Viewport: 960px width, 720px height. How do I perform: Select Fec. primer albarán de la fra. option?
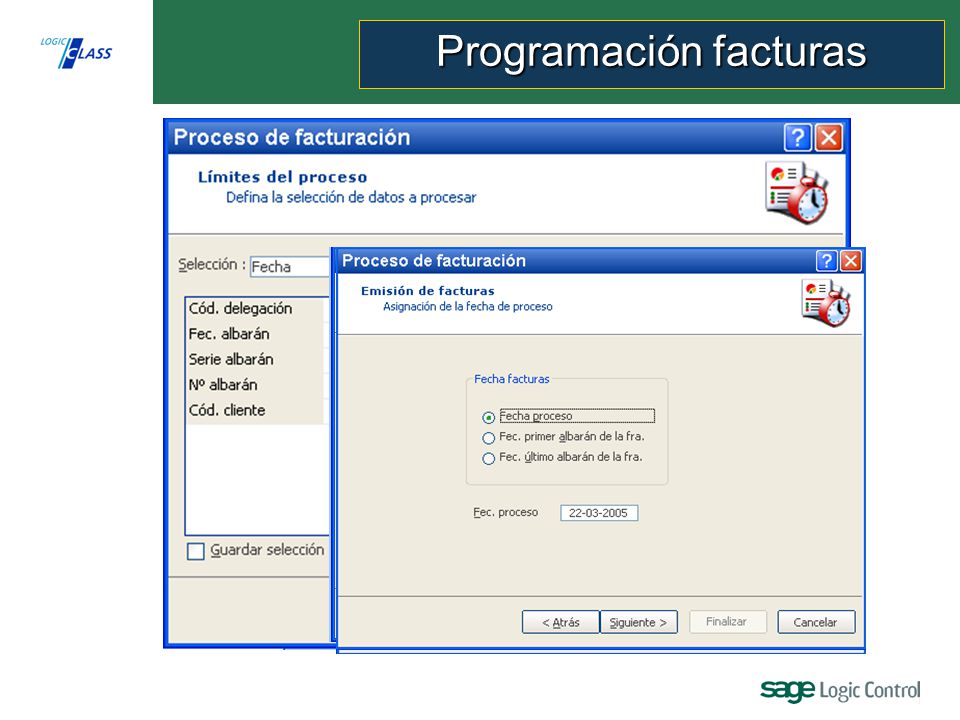(488, 438)
